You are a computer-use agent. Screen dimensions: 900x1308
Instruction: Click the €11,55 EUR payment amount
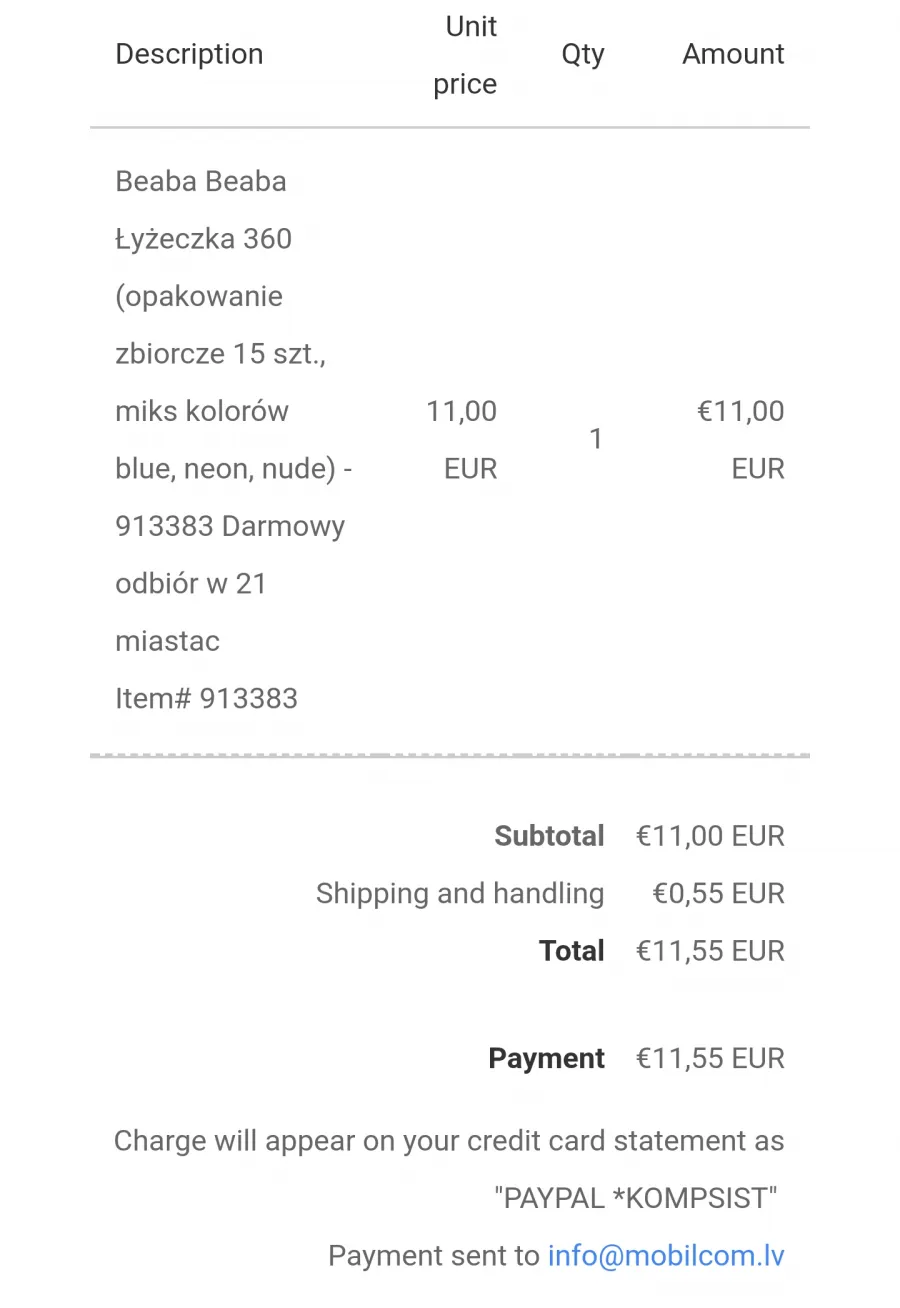point(710,1059)
